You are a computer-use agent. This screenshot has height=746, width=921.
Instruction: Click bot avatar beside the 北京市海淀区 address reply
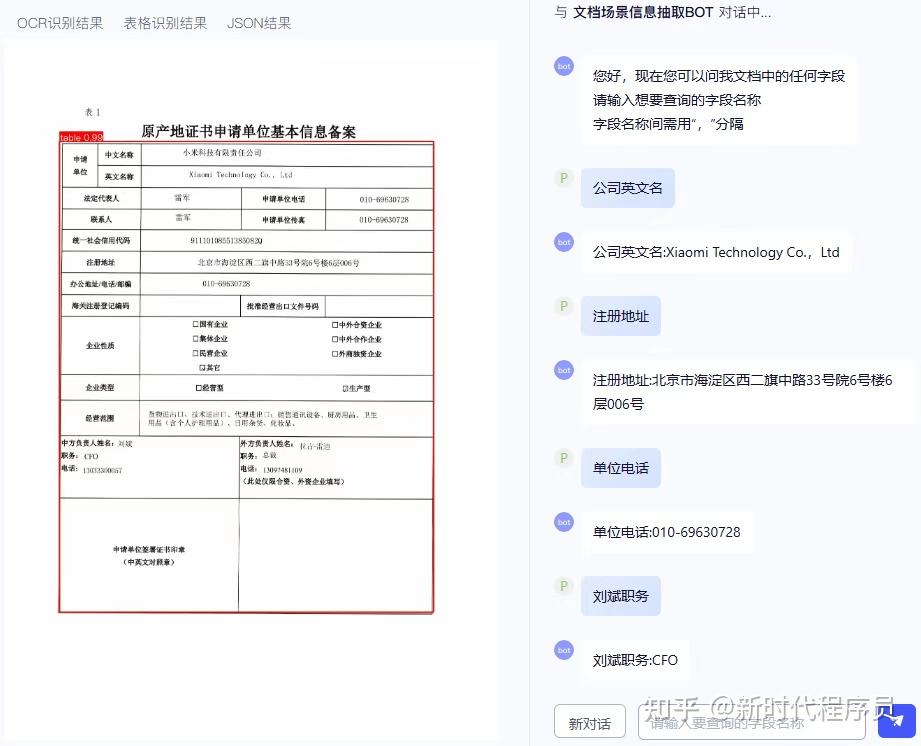click(564, 370)
